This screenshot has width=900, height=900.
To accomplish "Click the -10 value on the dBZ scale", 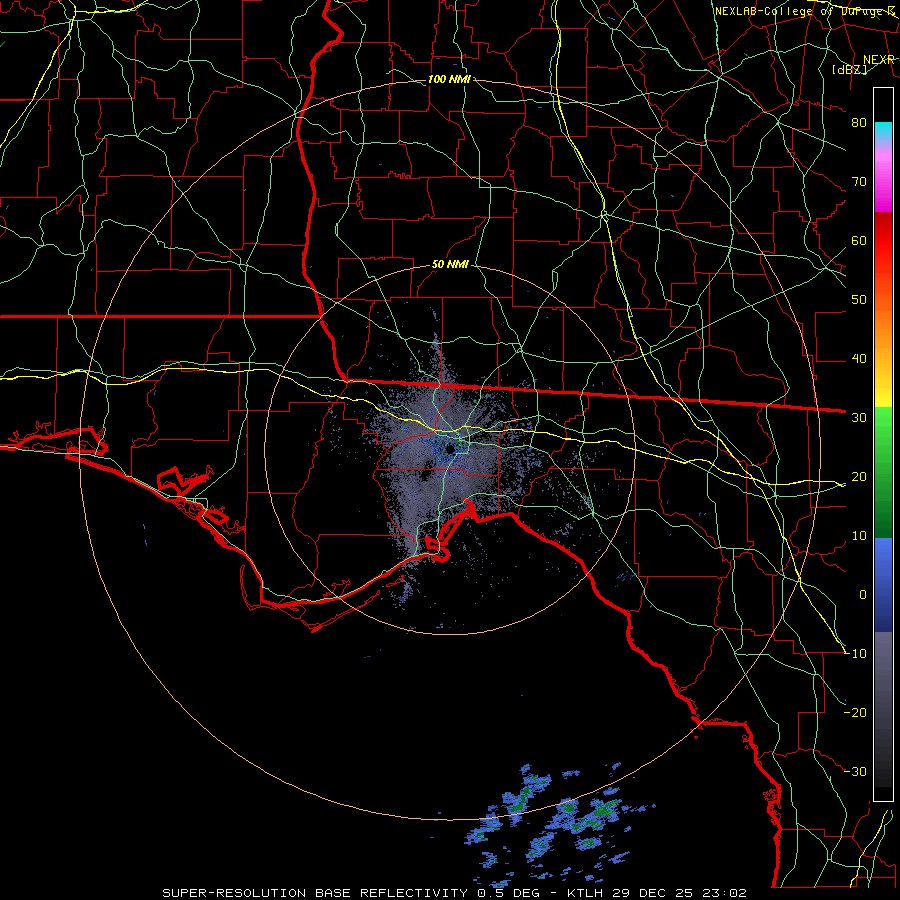I will [x=856, y=654].
